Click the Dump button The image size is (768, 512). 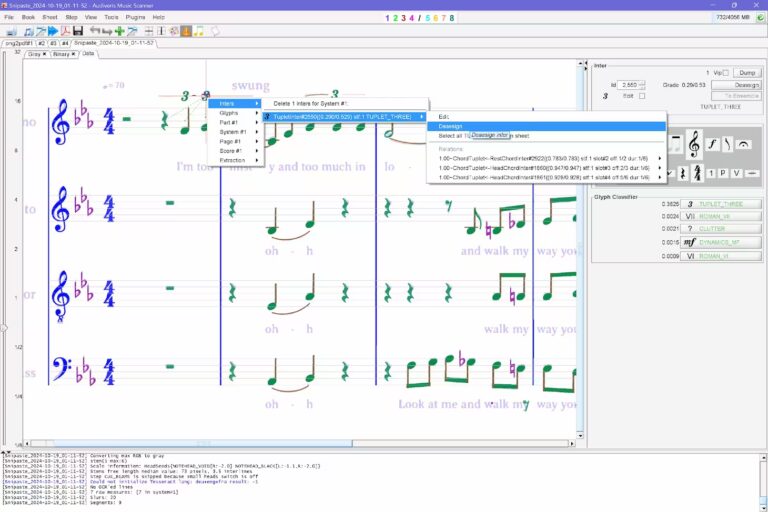click(x=747, y=72)
